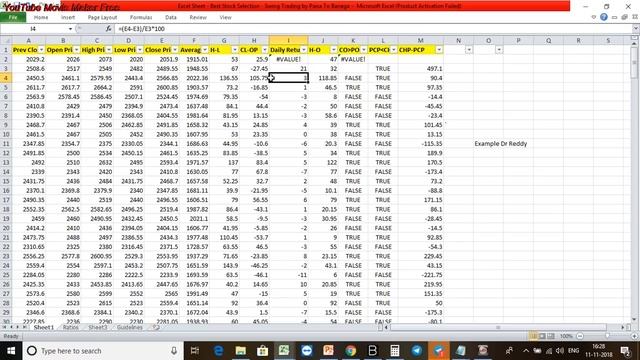The image size is (640, 360).
Task: Select cell M3 showing 497.1
Action: coord(420,69)
